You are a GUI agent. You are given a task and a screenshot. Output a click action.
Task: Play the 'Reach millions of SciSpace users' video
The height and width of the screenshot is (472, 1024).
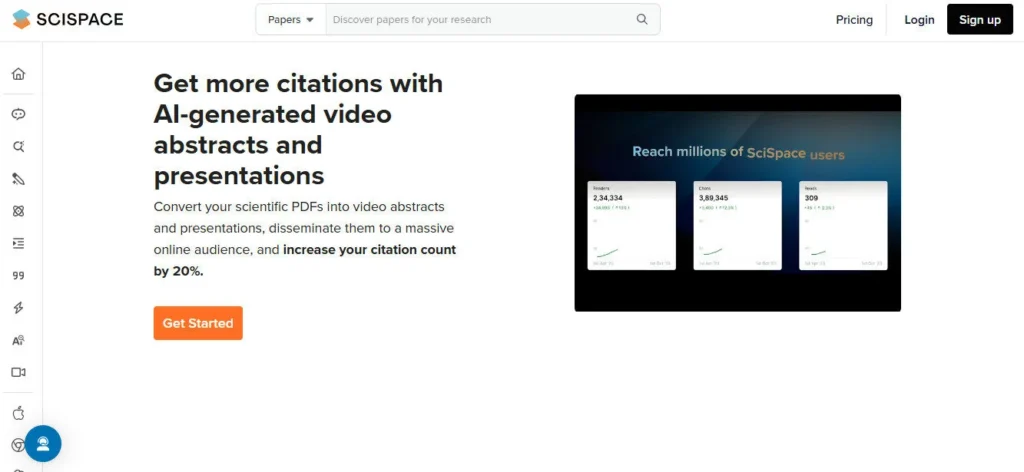pyautogui.click(x=737, y=203)
